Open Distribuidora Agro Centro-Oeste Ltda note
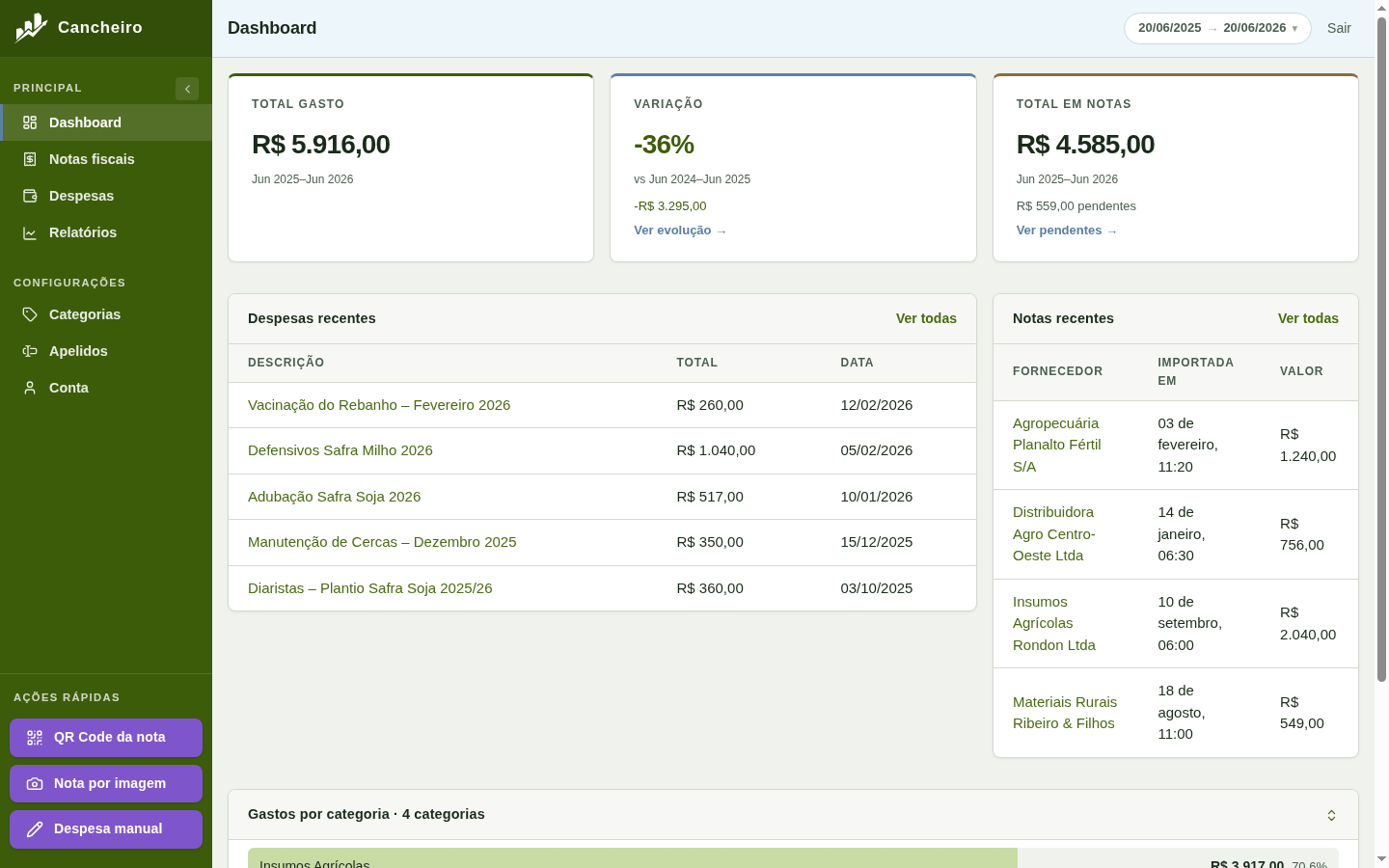The width and height of the screenshot is (1389, 868). 1054,534
